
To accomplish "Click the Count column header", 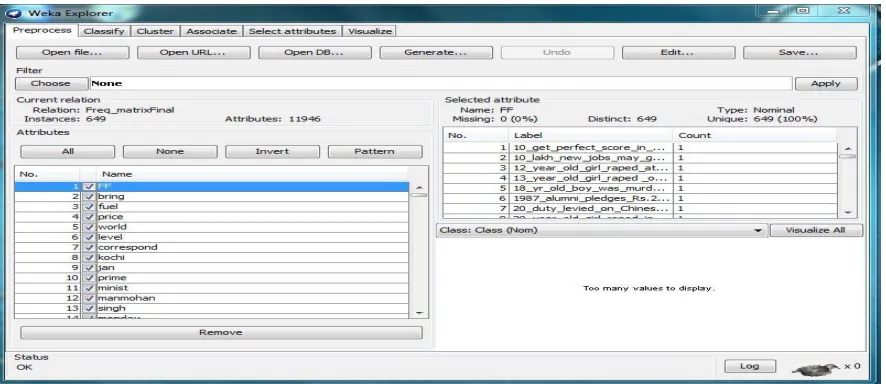I will pos(754,136).
